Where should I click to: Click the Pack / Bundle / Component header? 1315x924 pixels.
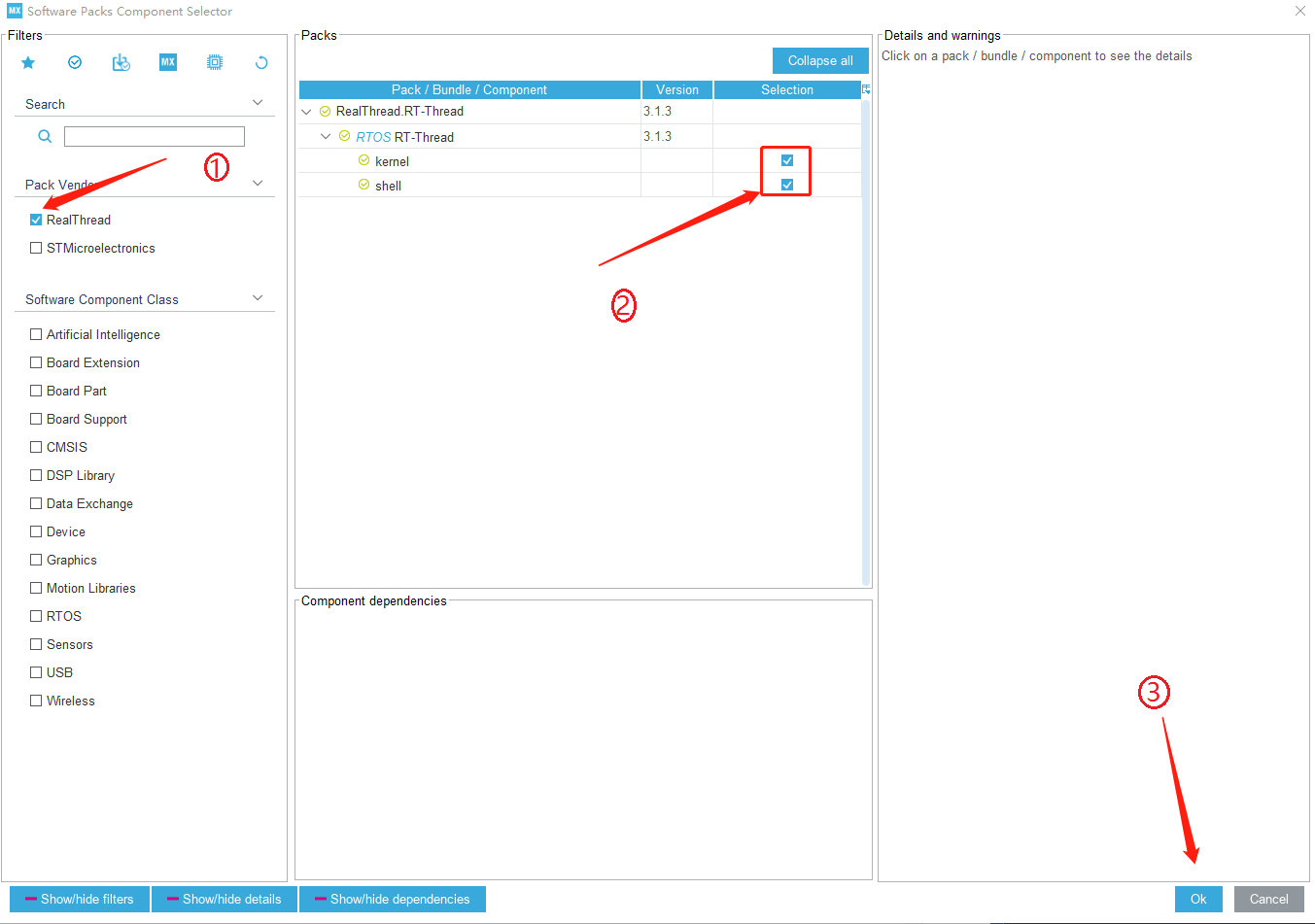click(x=469, y=89)
